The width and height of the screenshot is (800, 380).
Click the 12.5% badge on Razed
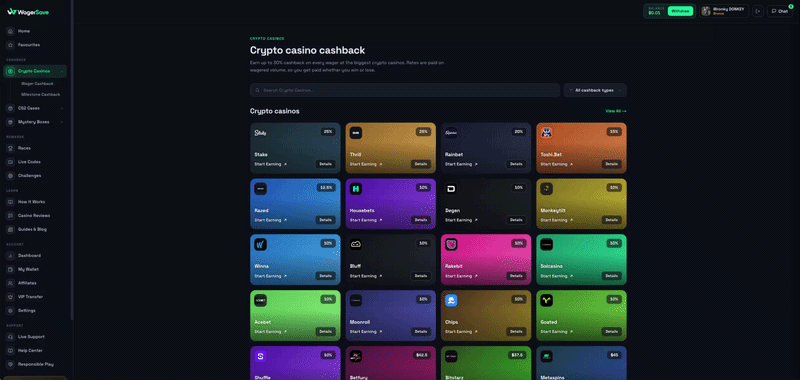[327, 188]
